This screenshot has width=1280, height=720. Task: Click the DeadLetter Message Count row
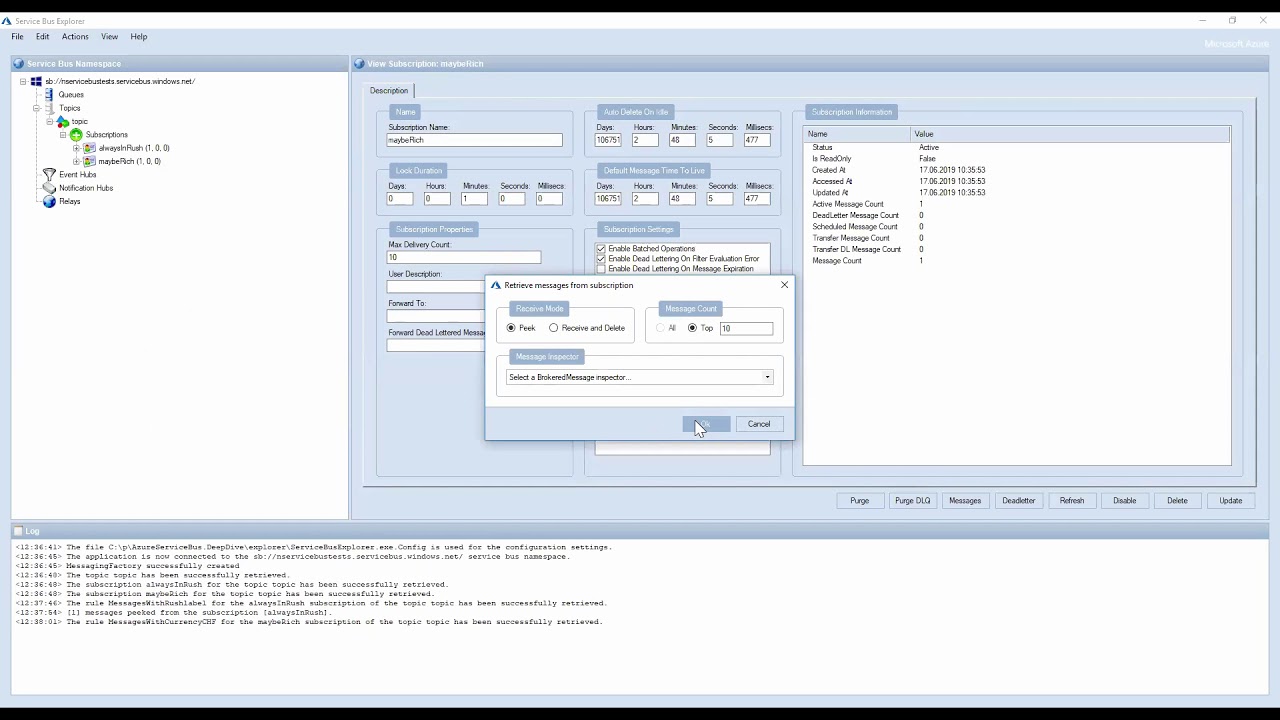tap(1017, 215)
